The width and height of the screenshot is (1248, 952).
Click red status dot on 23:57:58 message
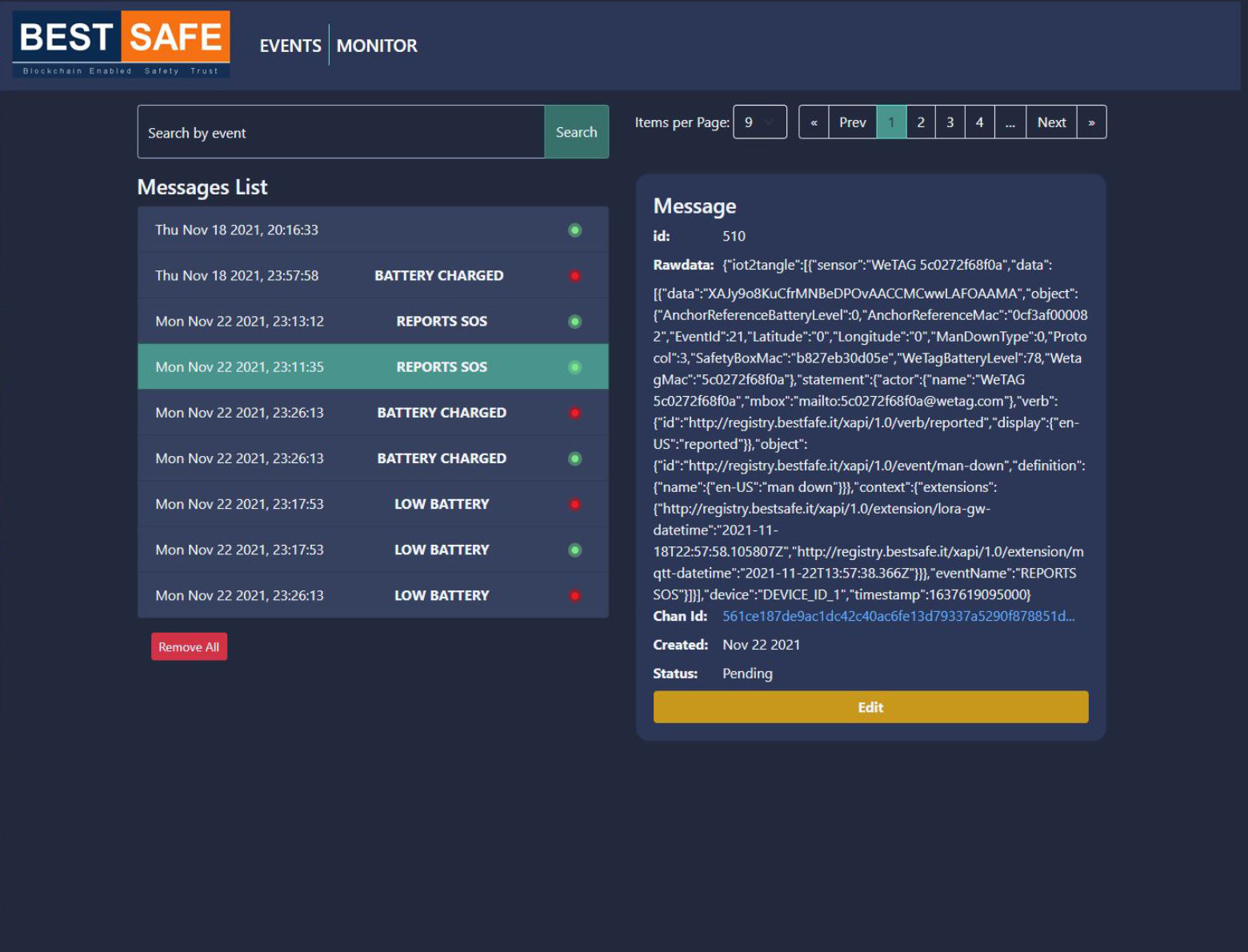[x=574, y=276]
